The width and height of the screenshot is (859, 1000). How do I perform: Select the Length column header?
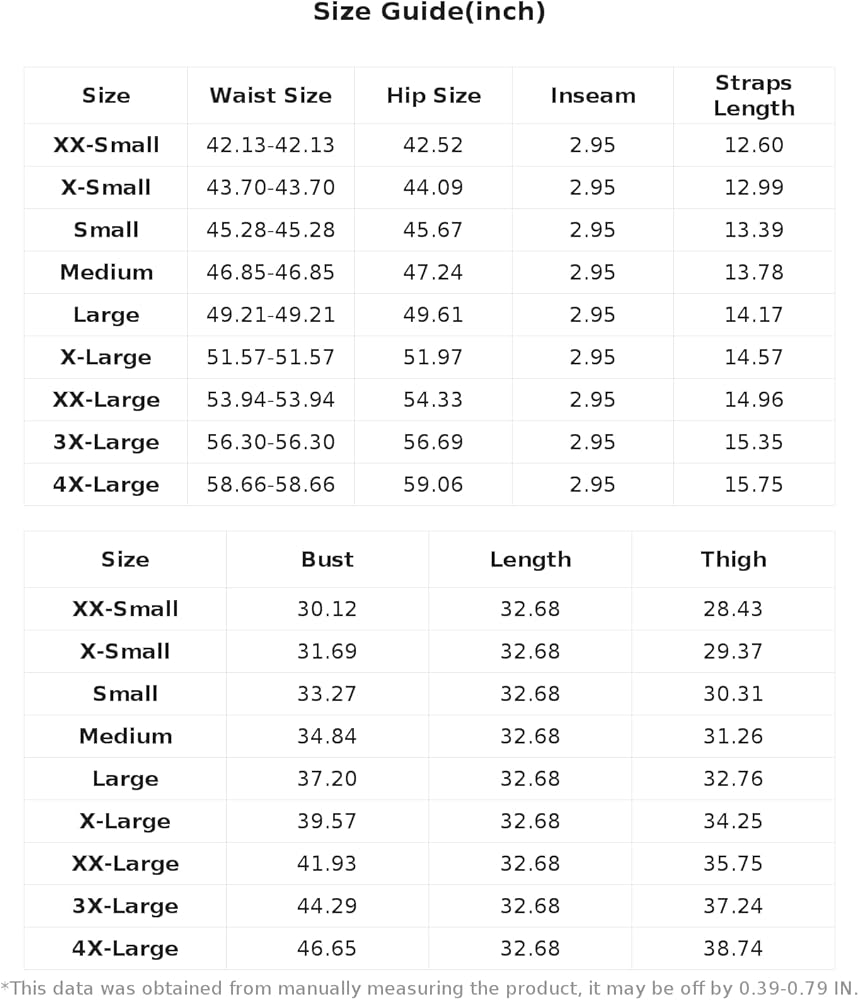(531, 559)
